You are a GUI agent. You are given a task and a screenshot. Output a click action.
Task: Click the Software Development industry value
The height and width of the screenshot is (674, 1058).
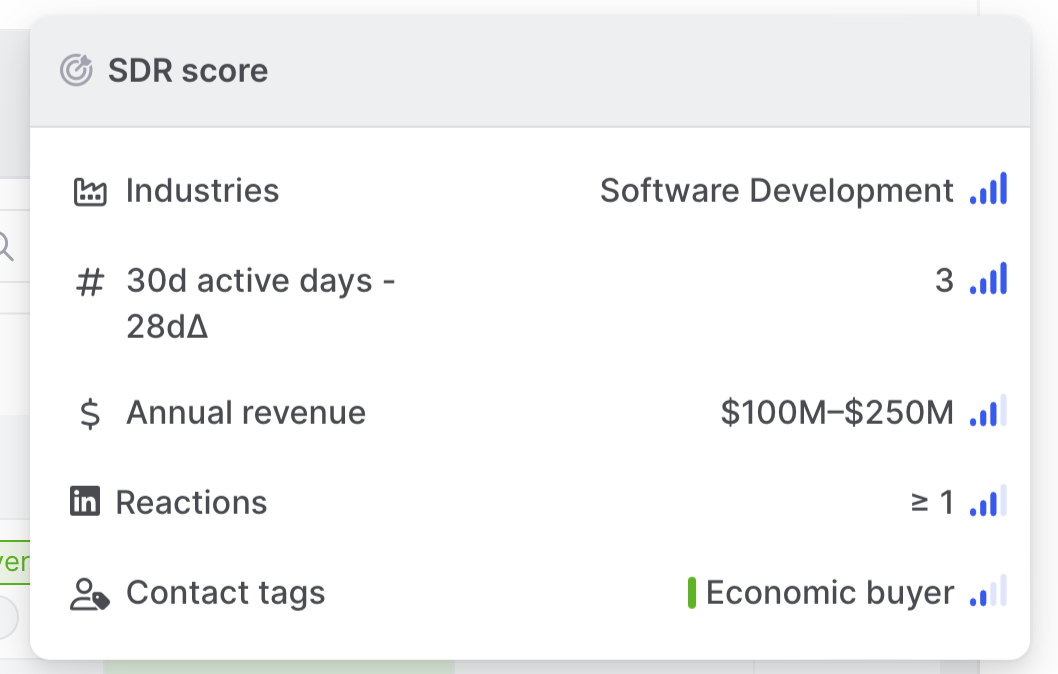tap(777, 191)
